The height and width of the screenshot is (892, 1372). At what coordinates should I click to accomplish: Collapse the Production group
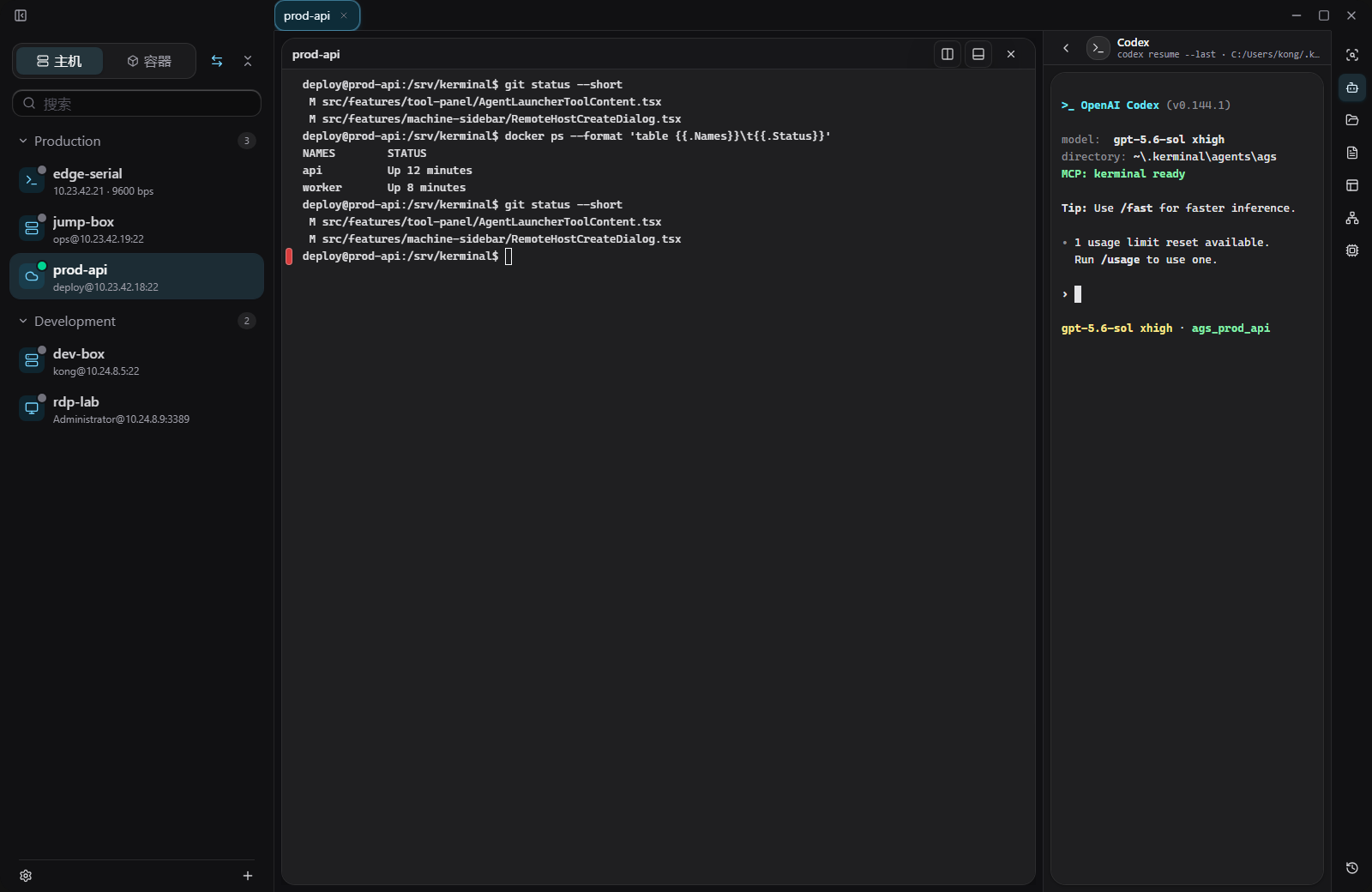23,141
